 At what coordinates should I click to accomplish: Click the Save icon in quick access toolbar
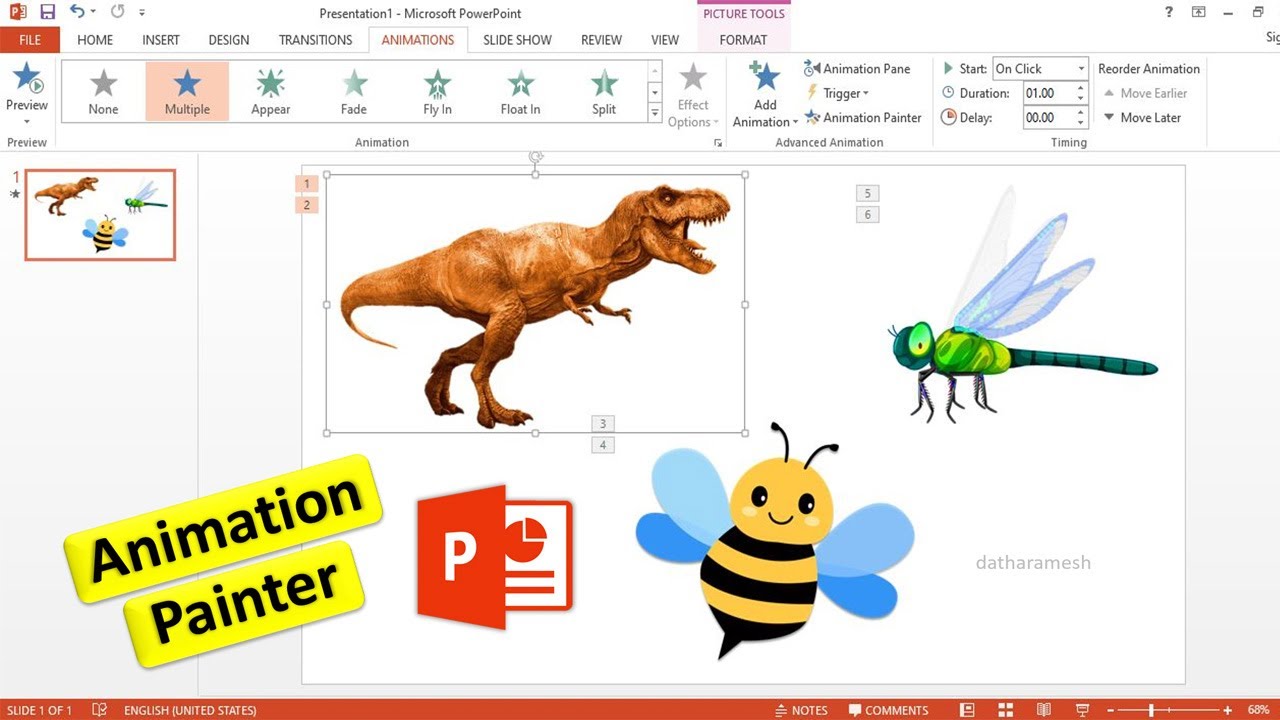(47, 13)
